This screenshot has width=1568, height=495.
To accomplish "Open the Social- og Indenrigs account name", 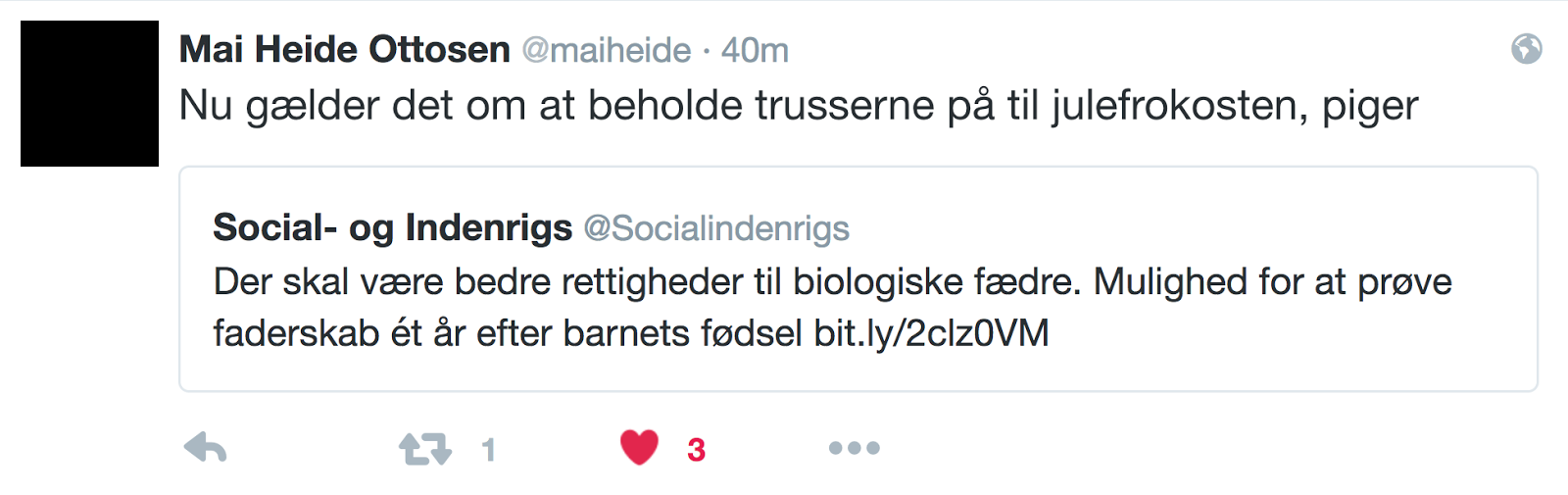I will (x=392, y=227).
